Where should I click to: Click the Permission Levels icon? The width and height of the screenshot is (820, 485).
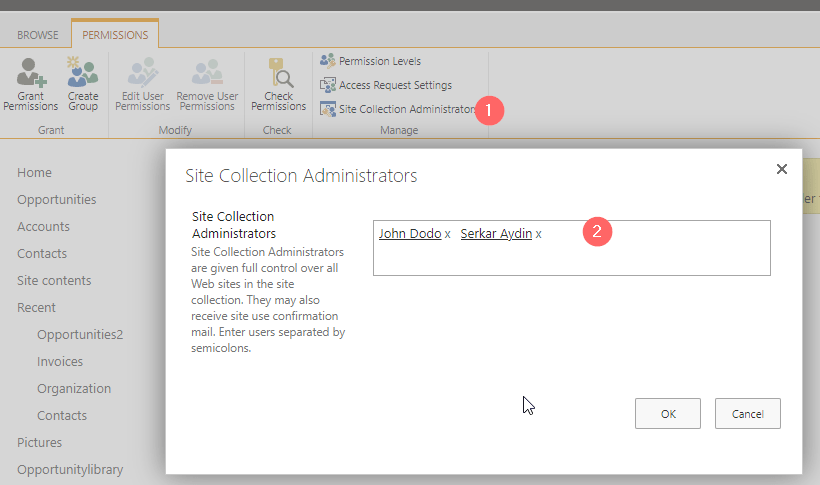tap(328, 61)
